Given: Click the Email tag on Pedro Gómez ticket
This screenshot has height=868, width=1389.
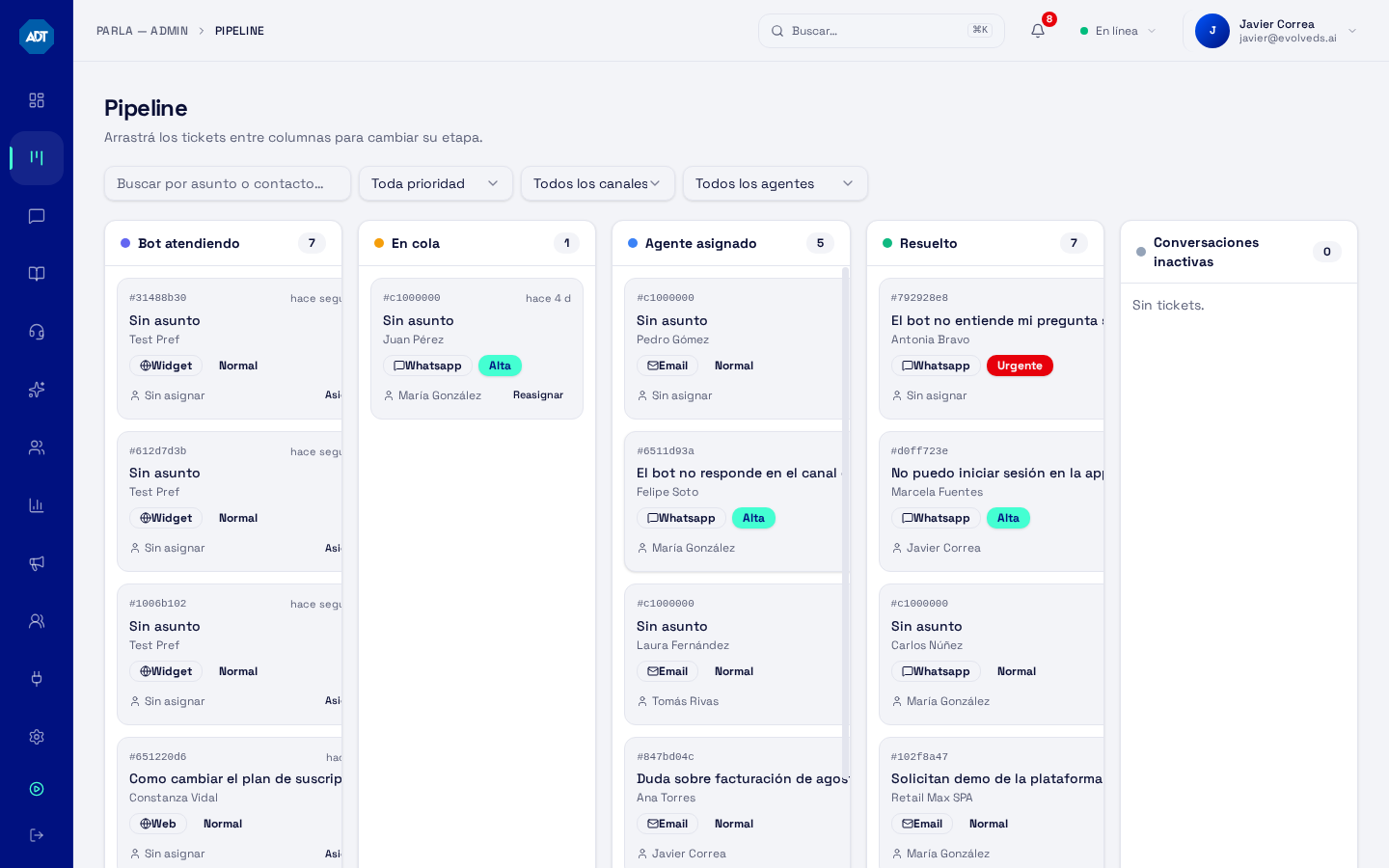Looking at the screenshot, I should (x=667, y=366).
